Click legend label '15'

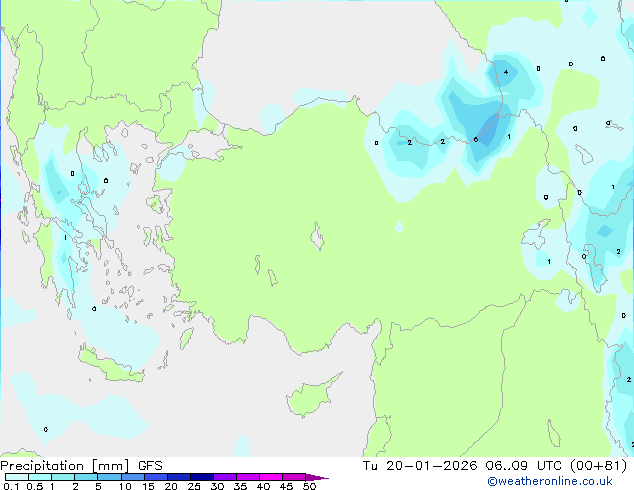click(x=148, y=486)
